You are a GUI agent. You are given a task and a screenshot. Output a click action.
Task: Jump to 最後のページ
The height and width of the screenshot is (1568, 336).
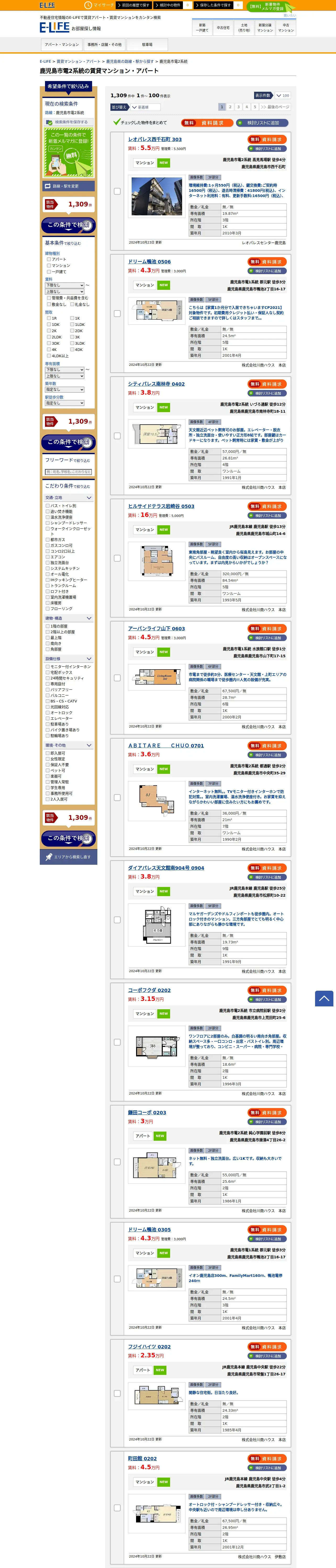275,107
